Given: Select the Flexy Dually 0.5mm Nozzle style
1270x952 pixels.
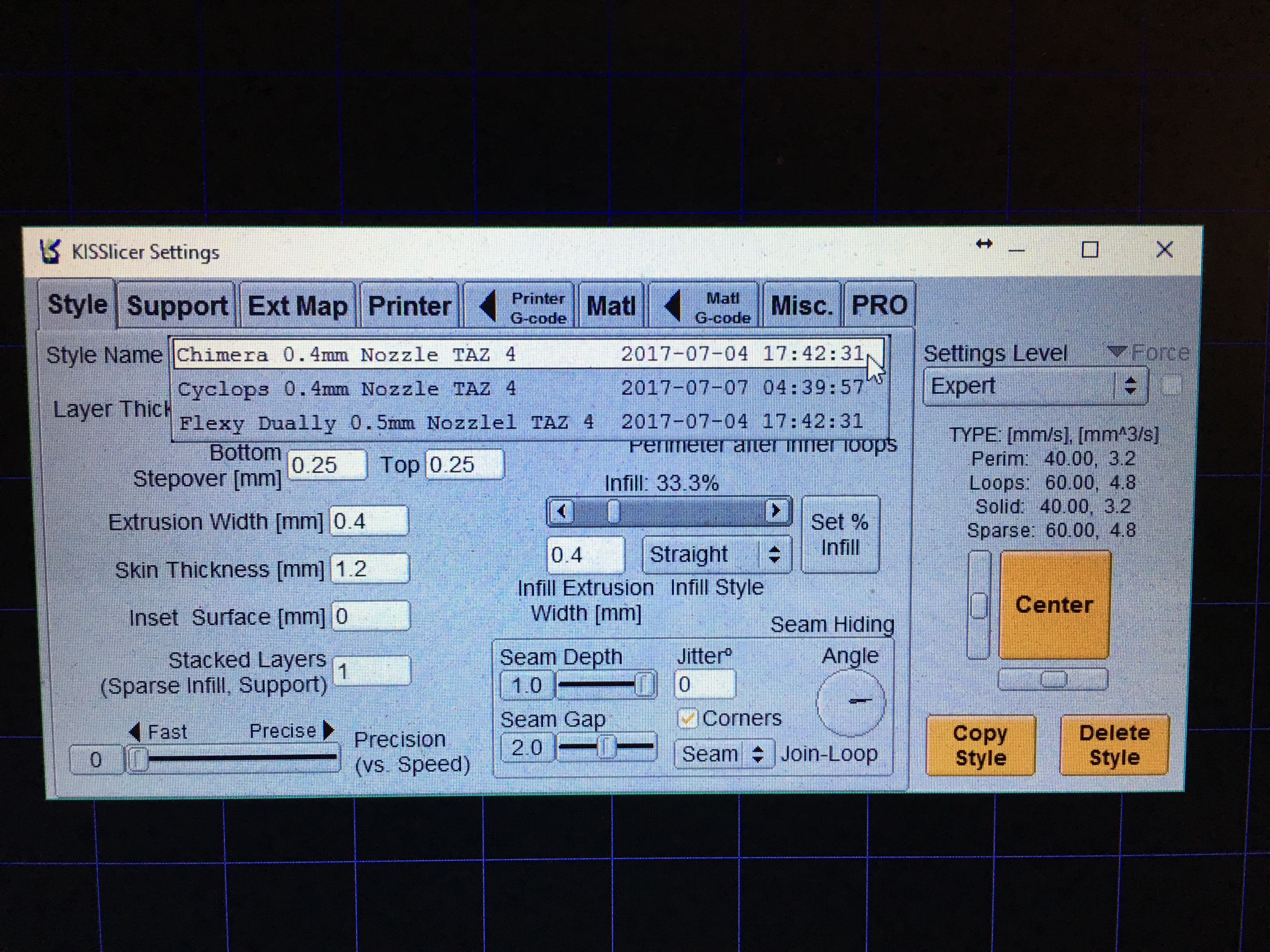Looking at the screenshot, I should (x=529, y=423).
